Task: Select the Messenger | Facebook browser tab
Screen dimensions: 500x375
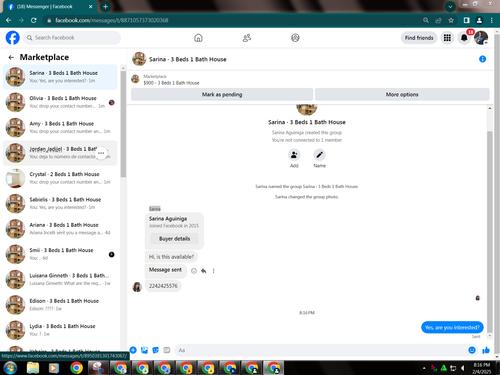Action: (50, 7)
